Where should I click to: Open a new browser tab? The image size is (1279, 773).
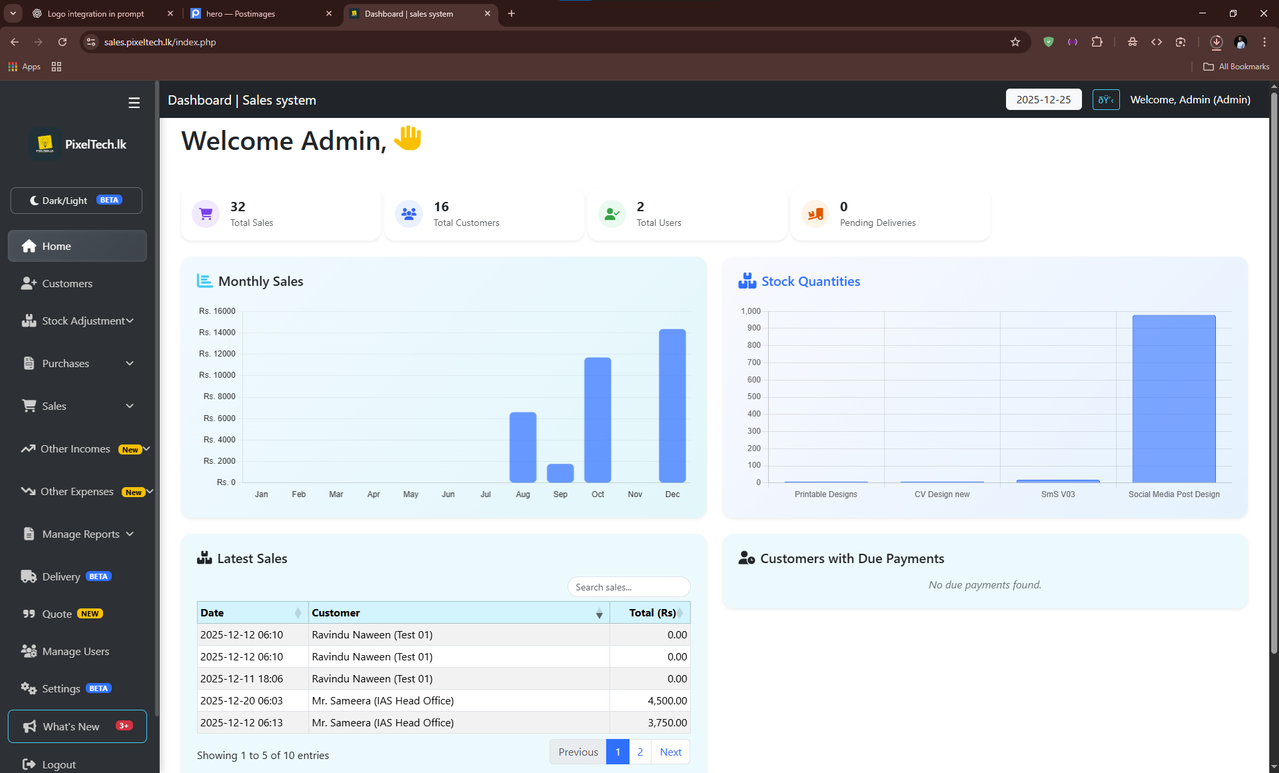coord(512,14)
